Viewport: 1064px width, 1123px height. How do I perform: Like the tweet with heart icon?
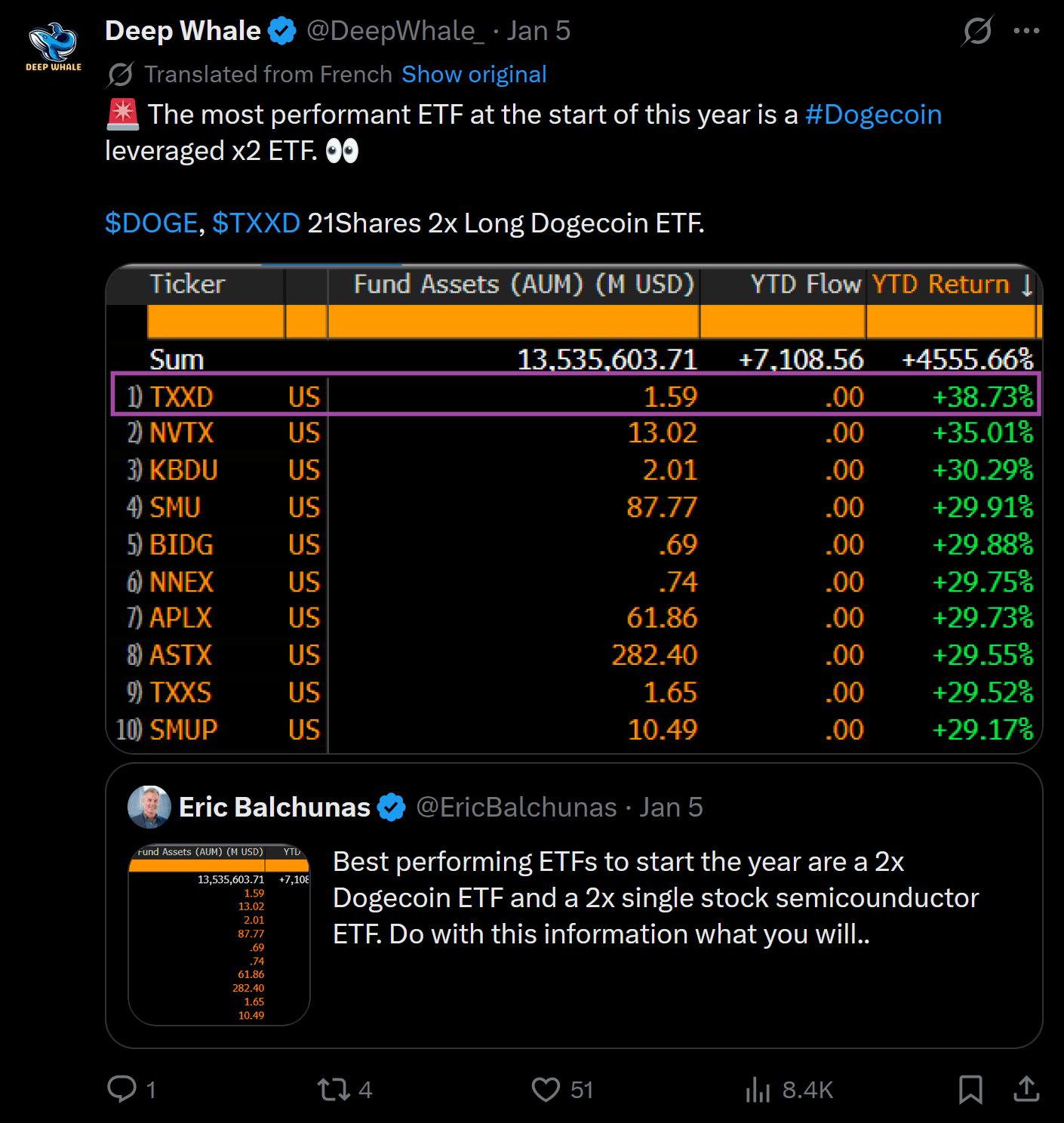click(546, 1089)
